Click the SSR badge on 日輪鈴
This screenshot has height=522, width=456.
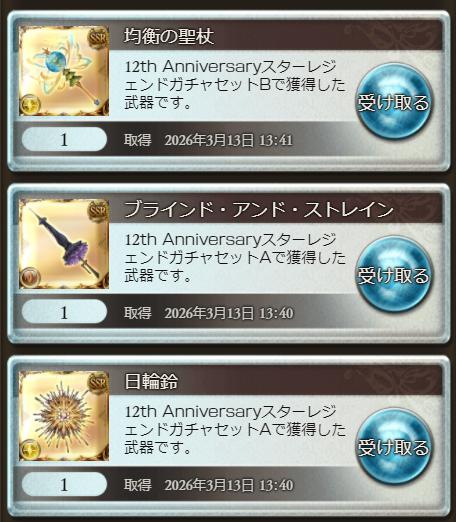(x=98, y=383)
